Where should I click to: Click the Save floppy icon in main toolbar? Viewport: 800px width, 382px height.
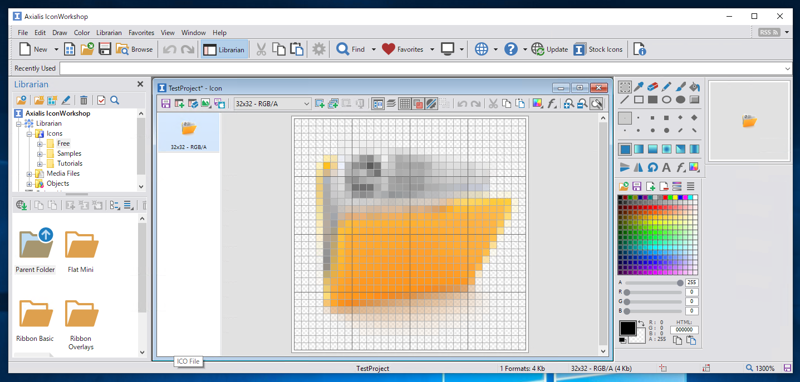(105, 49)
